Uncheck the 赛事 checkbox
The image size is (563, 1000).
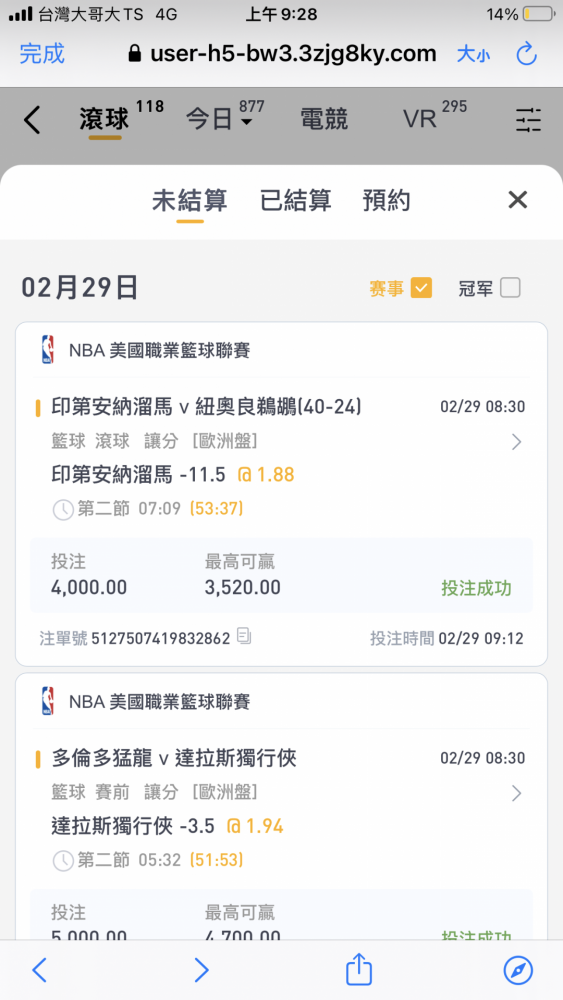pos(421,288)
